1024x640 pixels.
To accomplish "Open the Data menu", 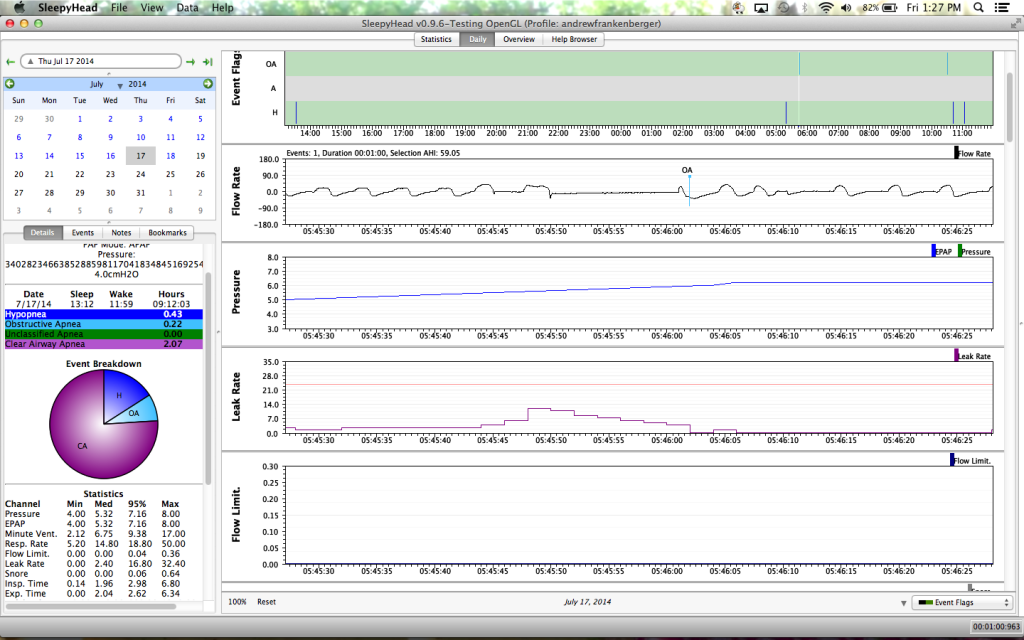I will [x=187, y=7].
